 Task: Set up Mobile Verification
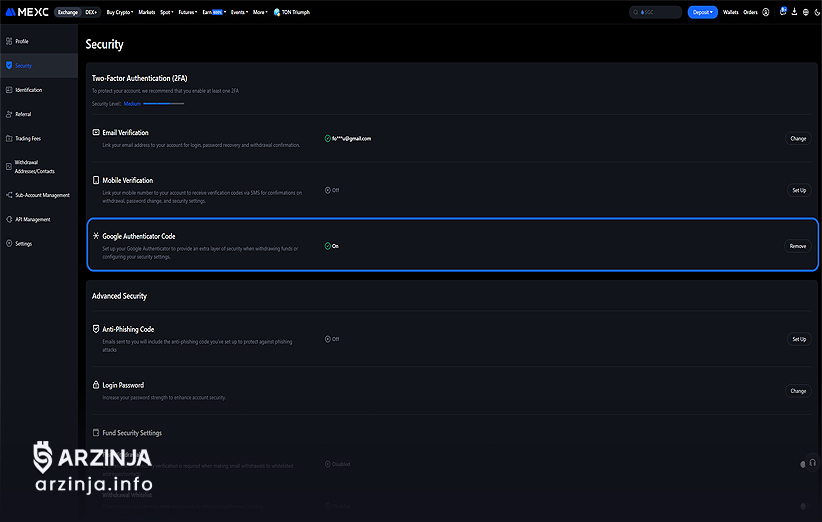pos(798,190)
